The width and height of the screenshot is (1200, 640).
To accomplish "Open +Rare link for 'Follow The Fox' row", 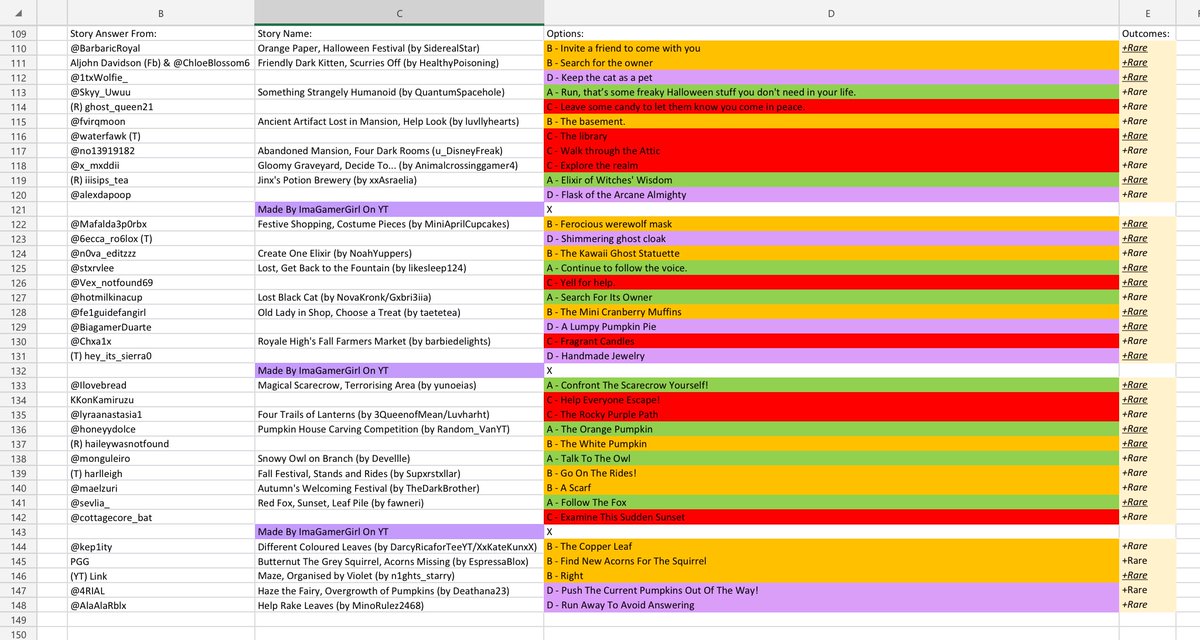I will [x=1134, y=502].
